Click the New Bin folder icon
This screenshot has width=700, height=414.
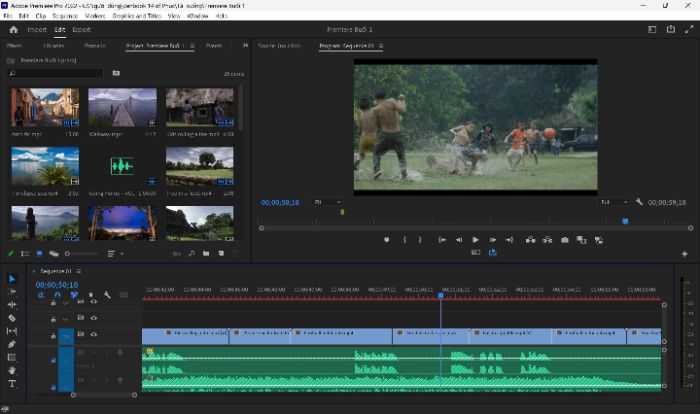[206, 253]
